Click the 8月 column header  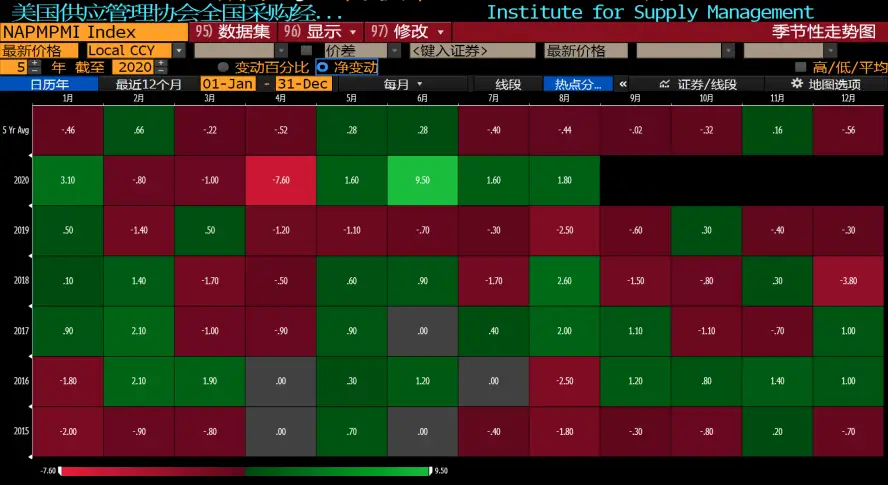tap(564, 99)
